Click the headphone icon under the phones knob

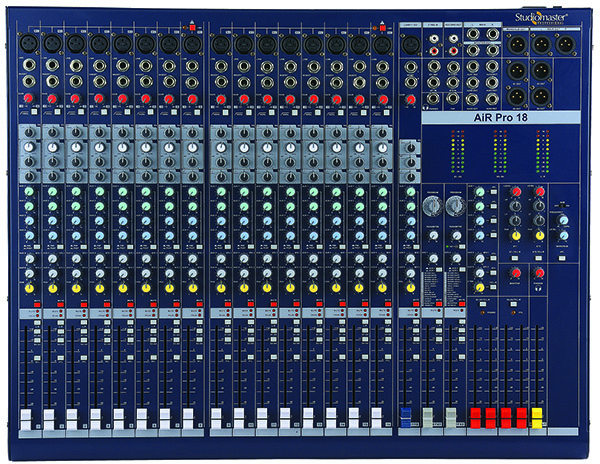539,290
